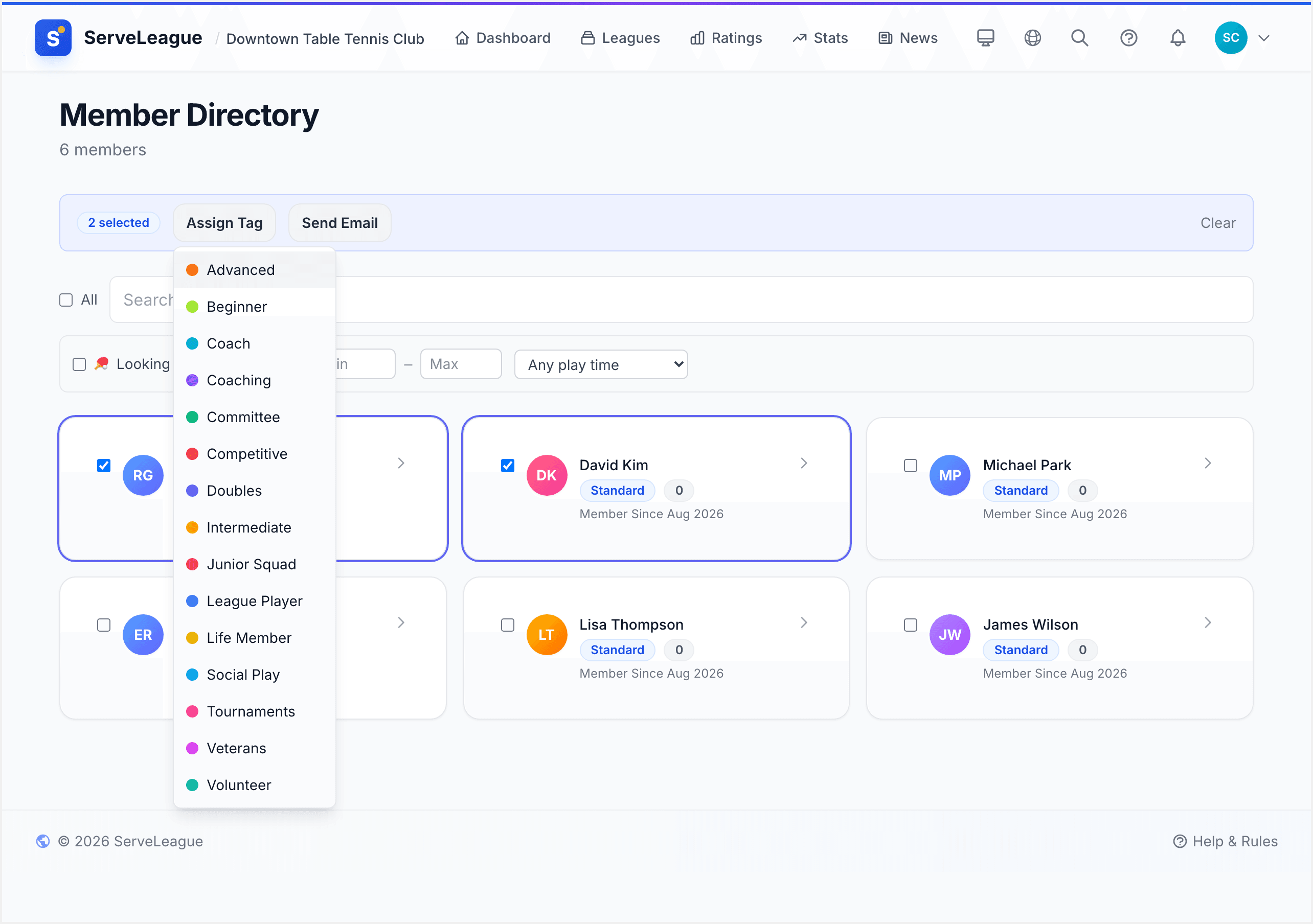This screenshot has width=1313, height=924.
Task: Open notifications bell icon
Action: tap(1178, 38)
